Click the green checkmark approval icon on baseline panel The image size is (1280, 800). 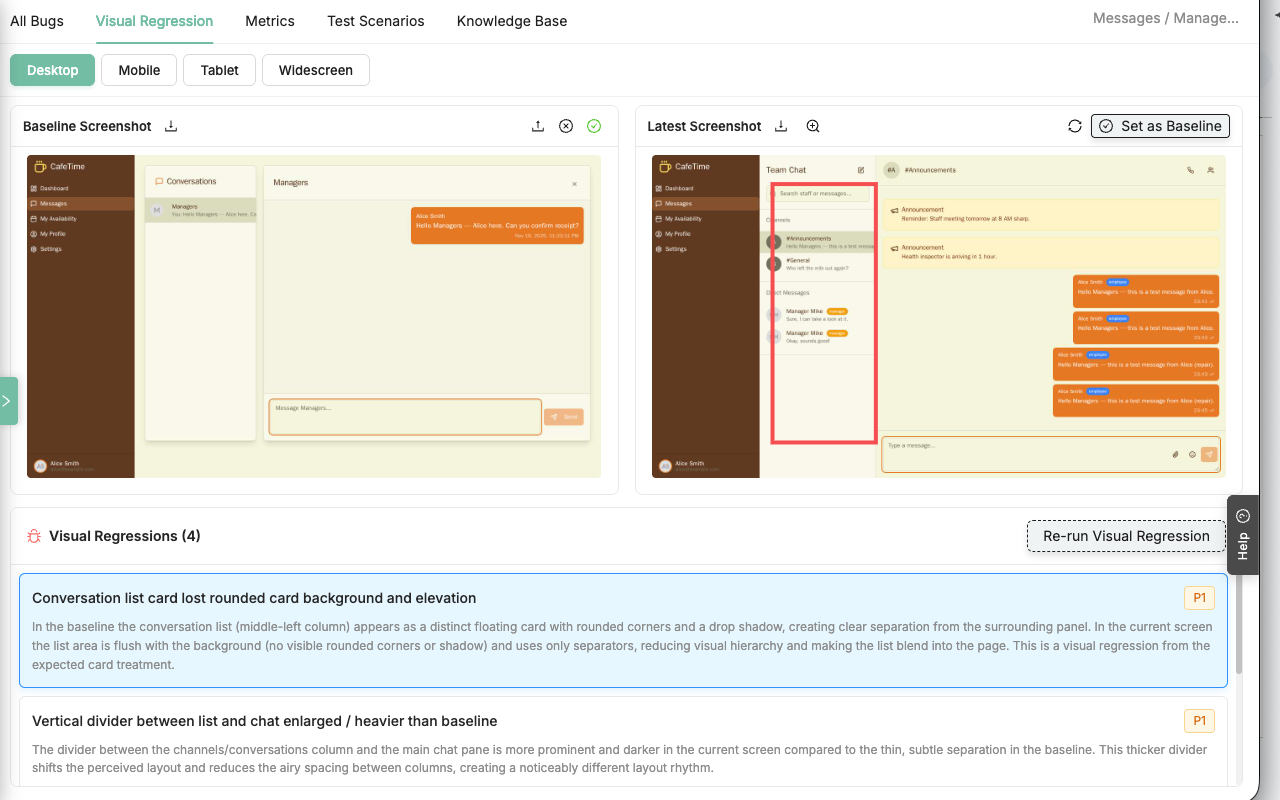pyautogui.click(x=594, y=126)
